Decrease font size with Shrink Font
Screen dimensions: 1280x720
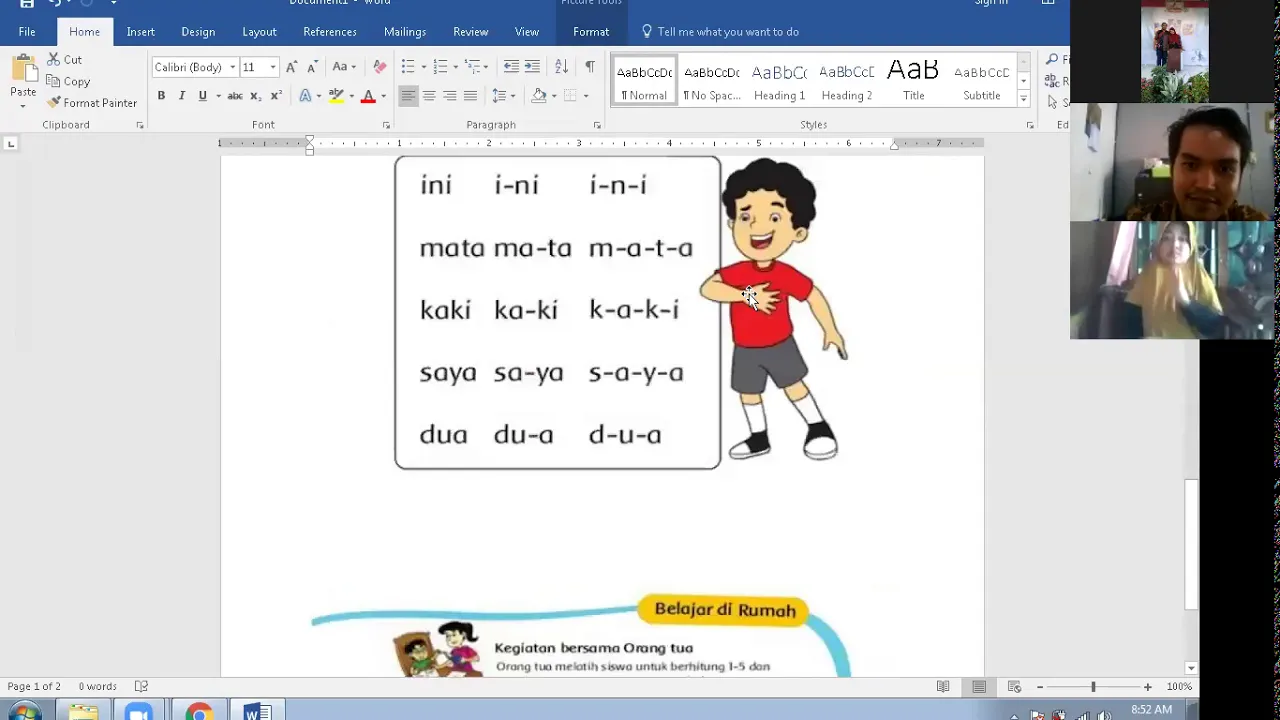coord(312,67)
